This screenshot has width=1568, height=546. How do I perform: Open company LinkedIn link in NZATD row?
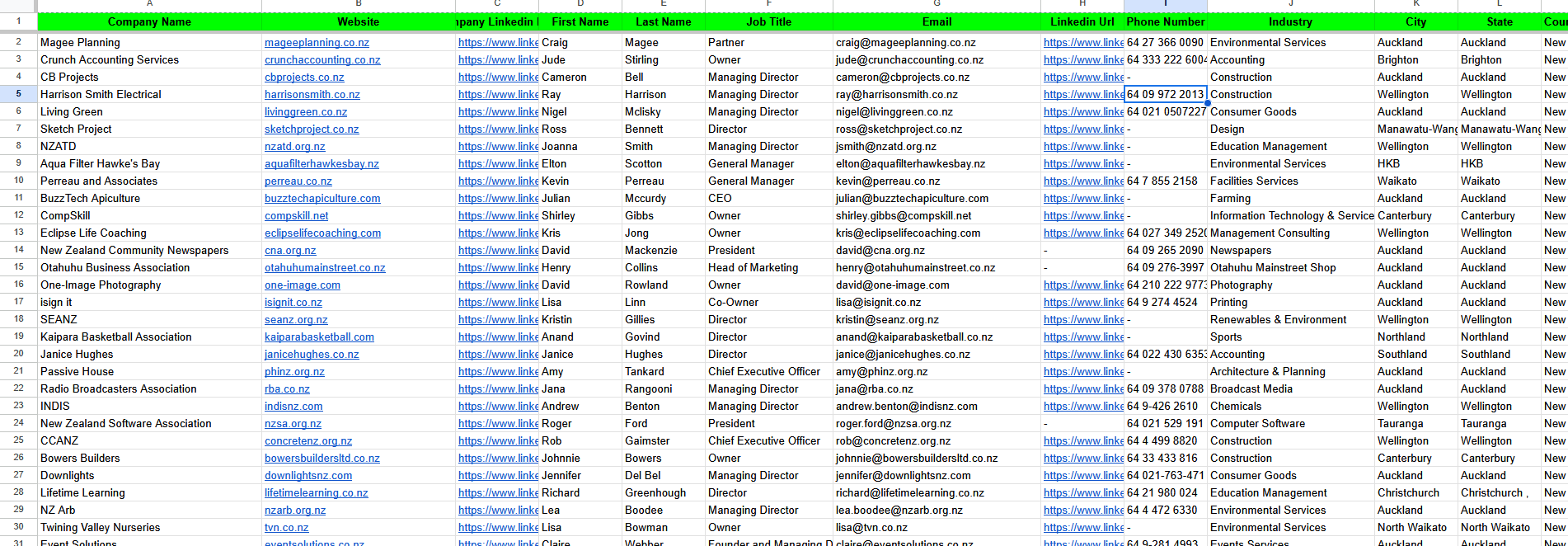(x=498, y=147)
